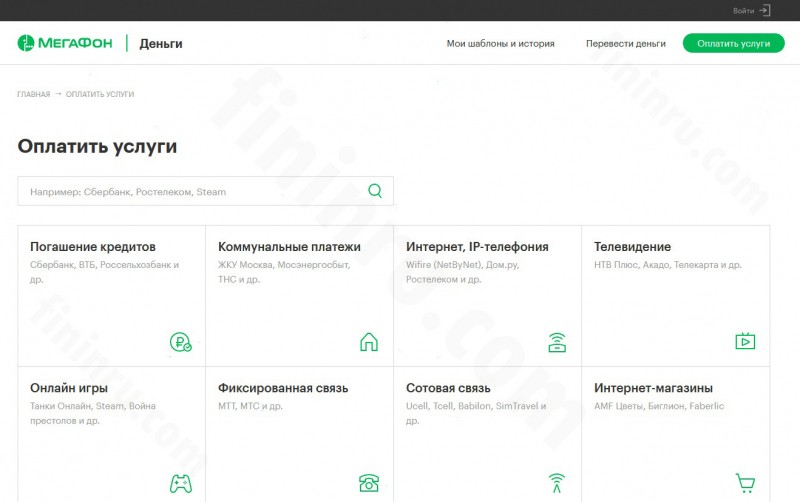Go to ГЛАВНАЯ breadcrumb
The height and width of the screenshot is (502, 800).
tap(34, 94)
